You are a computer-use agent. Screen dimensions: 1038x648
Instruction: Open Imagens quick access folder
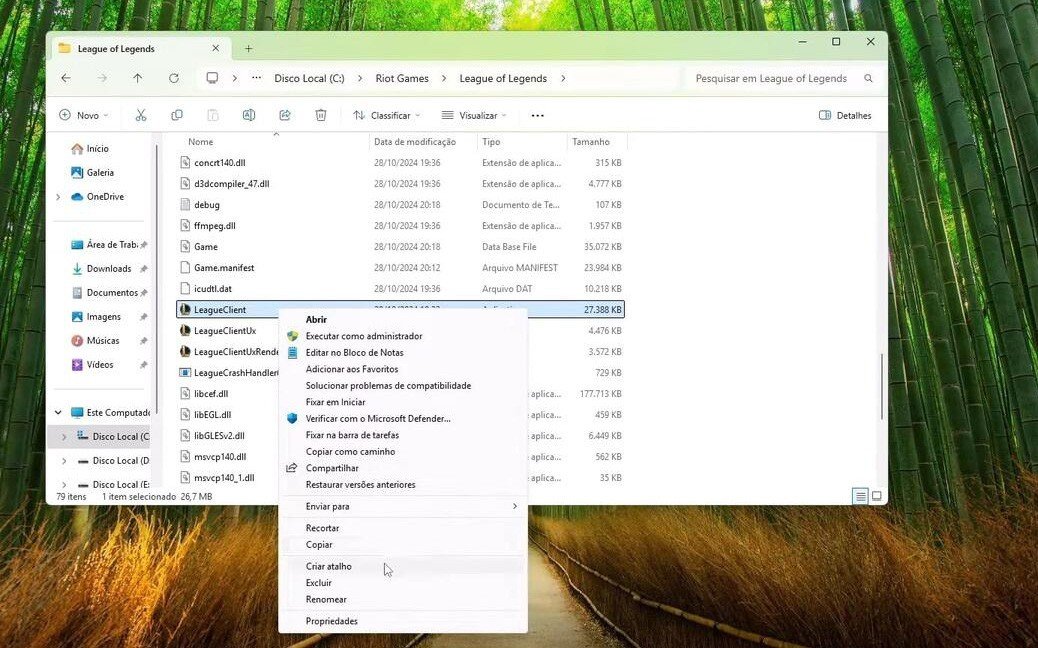103,316
